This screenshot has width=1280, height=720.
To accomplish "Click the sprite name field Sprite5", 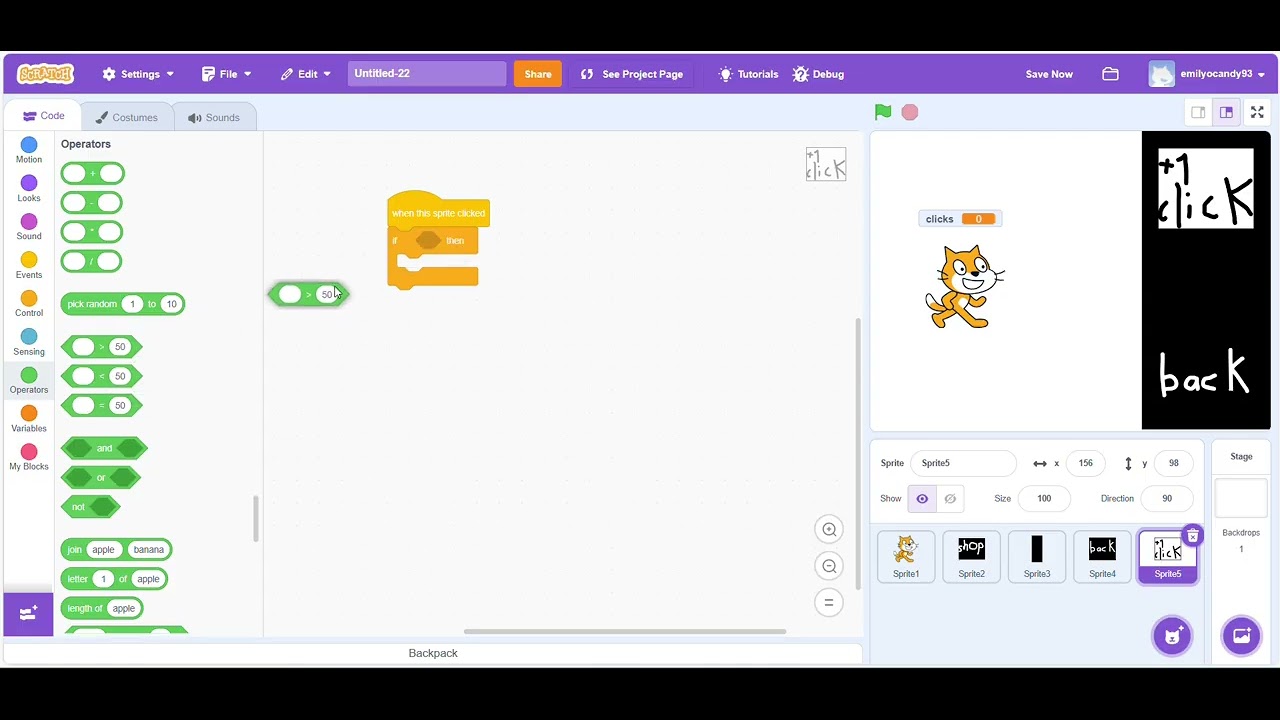I will pos(963,463).
